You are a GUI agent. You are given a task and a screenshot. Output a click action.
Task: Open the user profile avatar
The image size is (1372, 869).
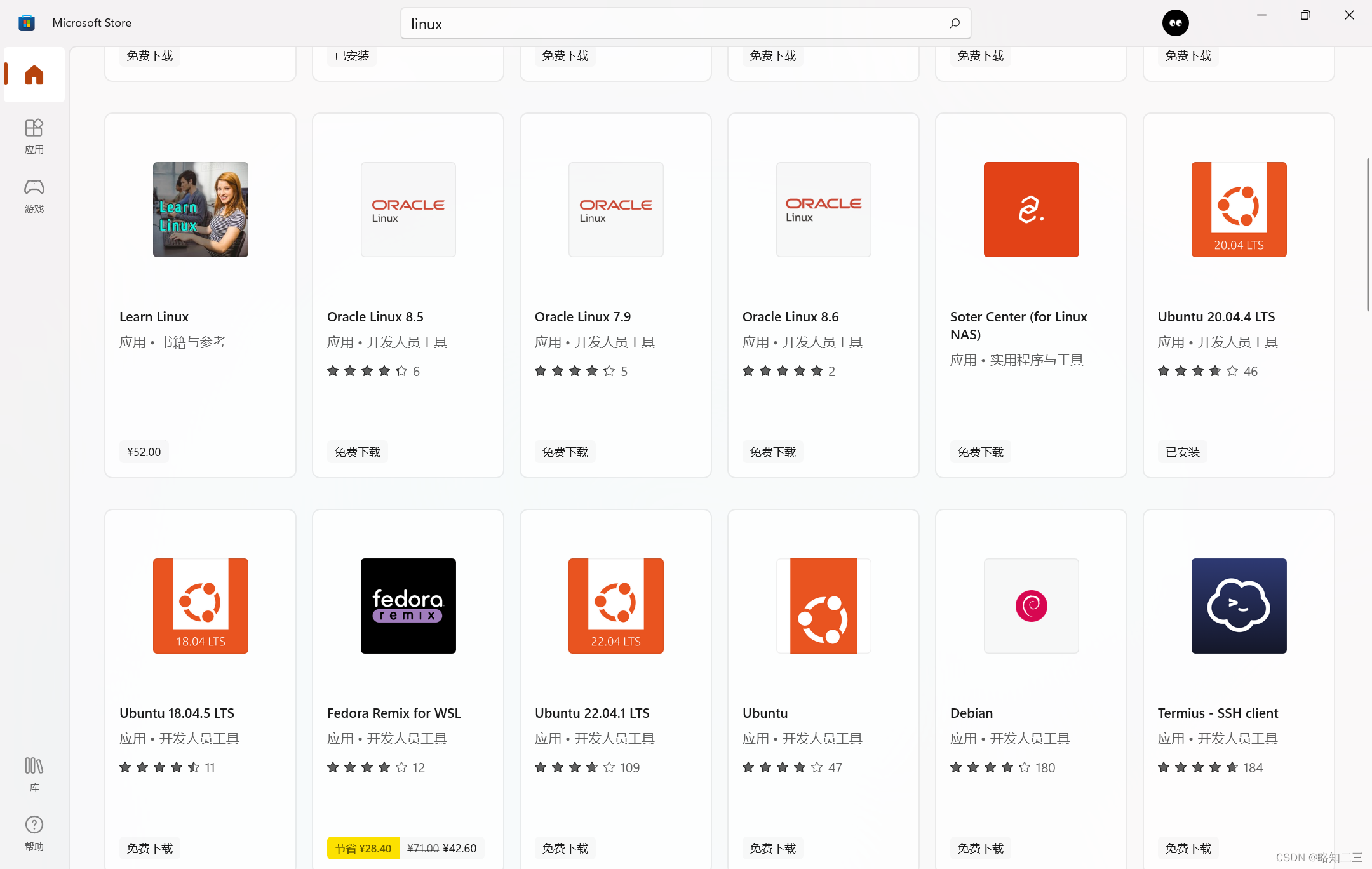(1175, 24)
